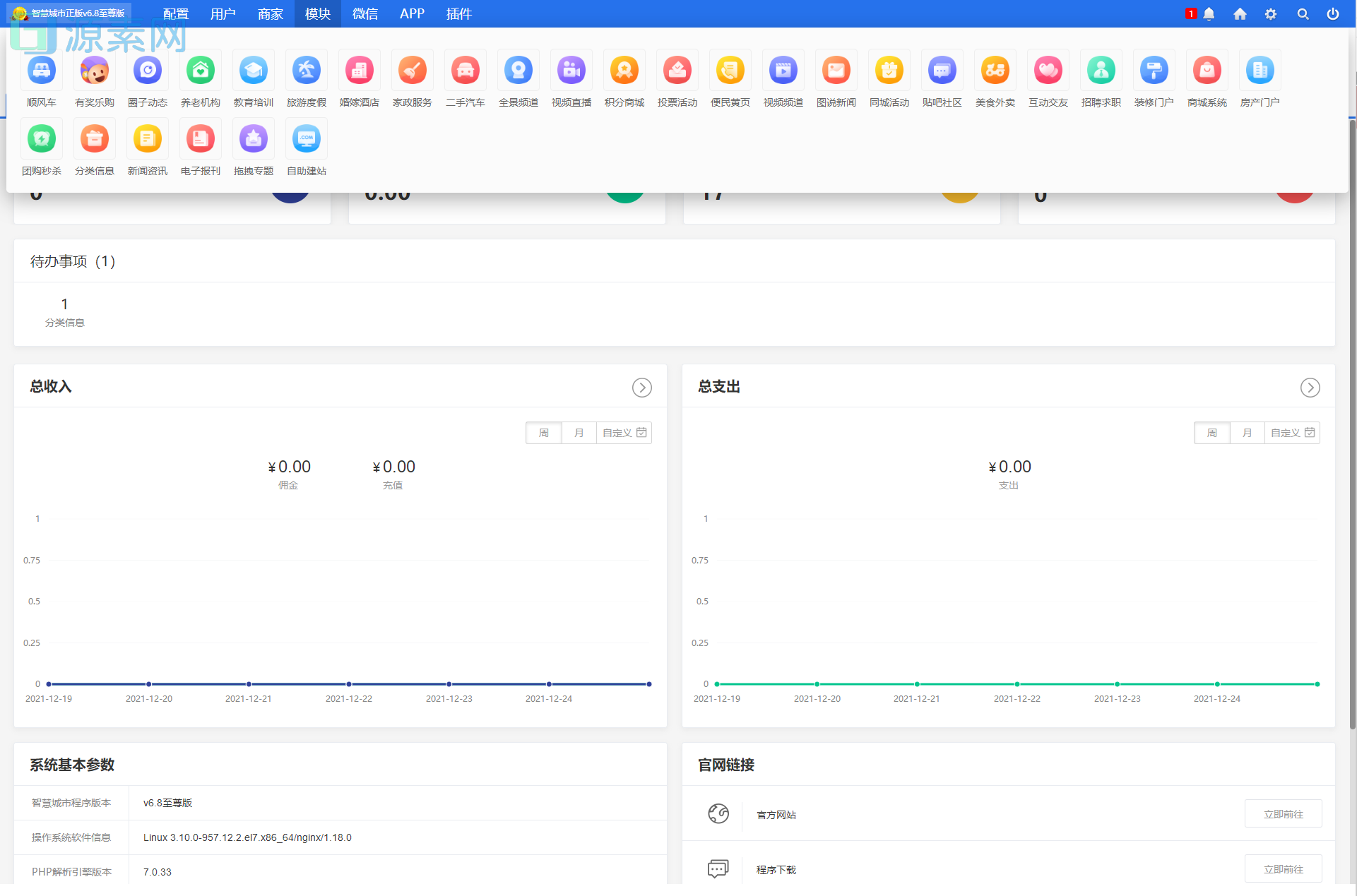Open the 旅游度假 travel module
The height and width of the screenshot is (896, 1357).
[x=307, y=71]
